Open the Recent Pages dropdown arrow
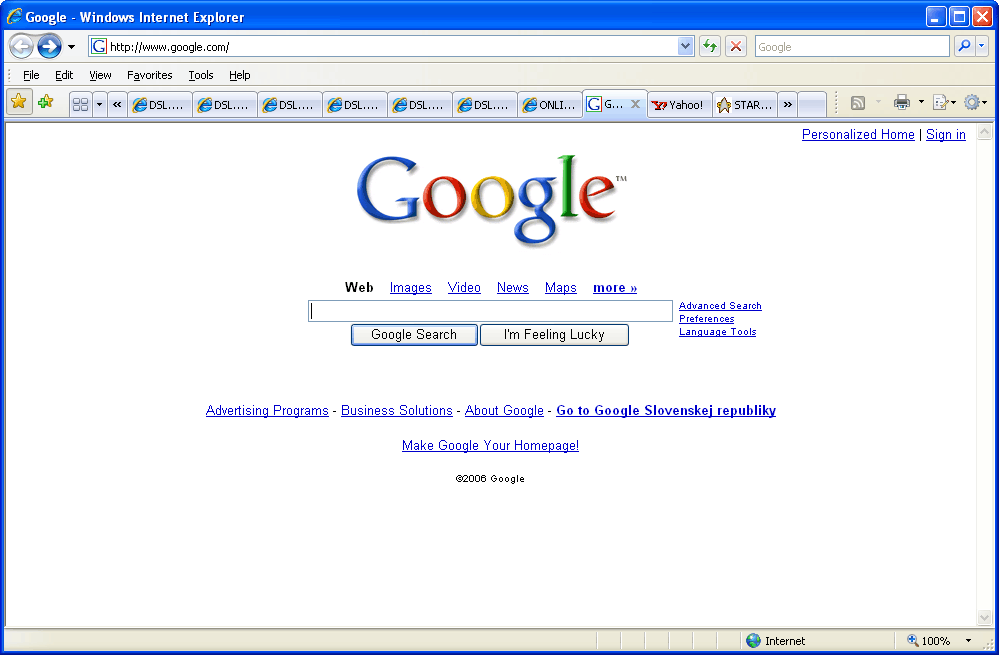This screenshot has width=999, height=655. 71,47
